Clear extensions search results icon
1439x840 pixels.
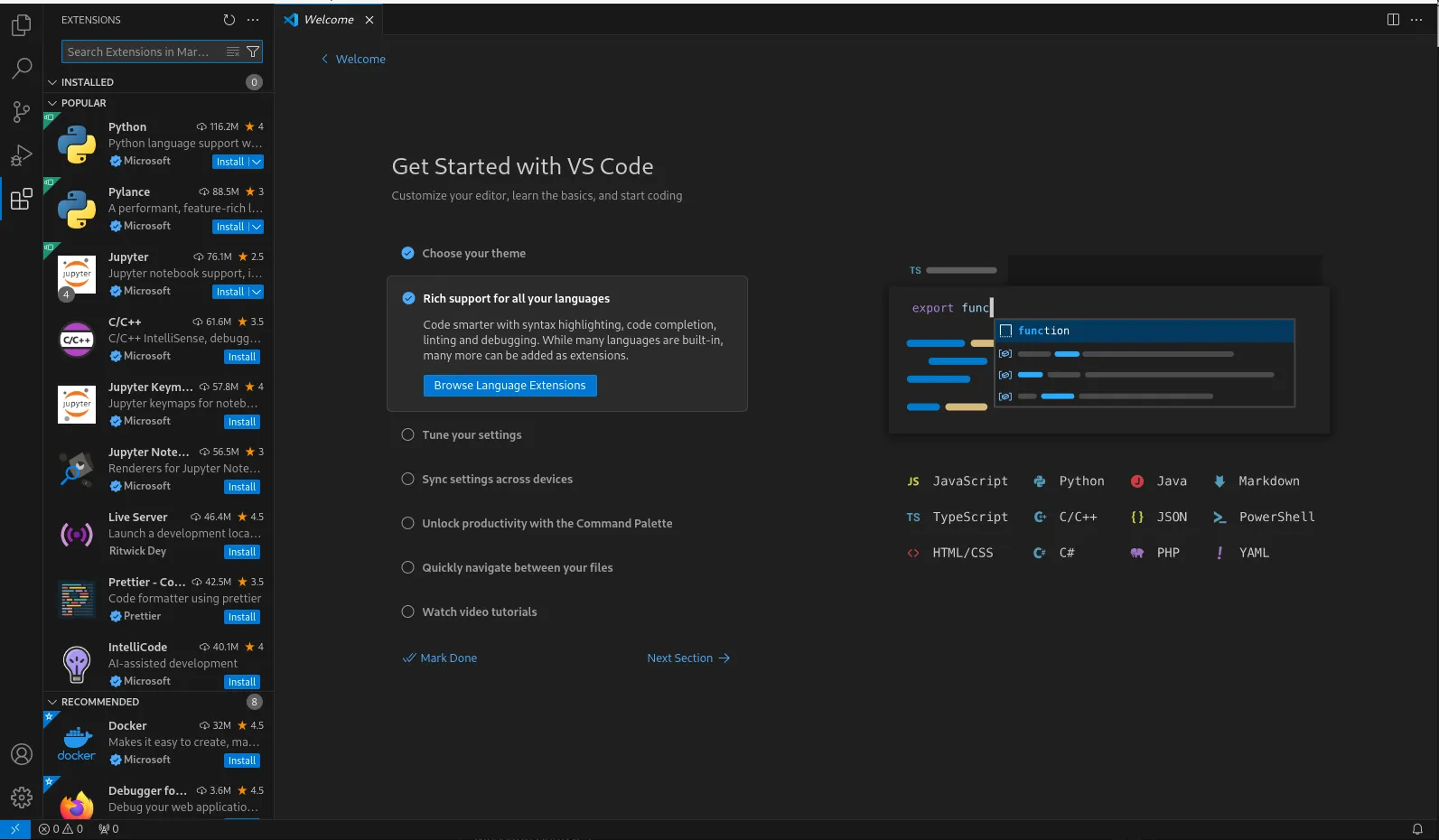pyautogui.click(x=233, y=52)
